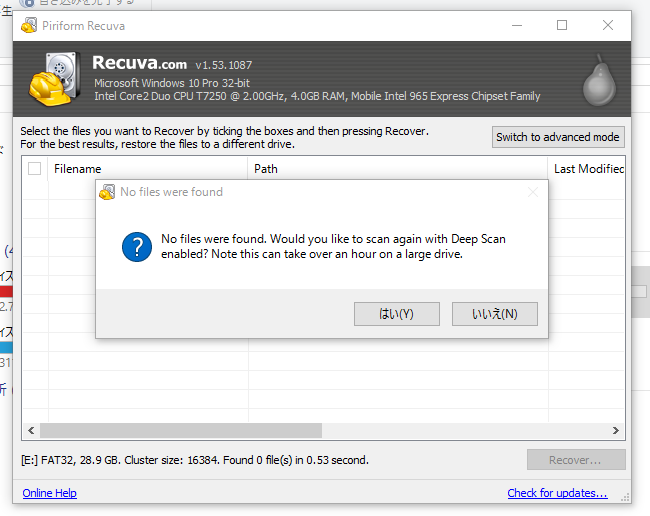Image resolution: width=650 pixels, height=516 pixels.
Task: Click the status text about E: FAT32 drive
Action: 195,460
